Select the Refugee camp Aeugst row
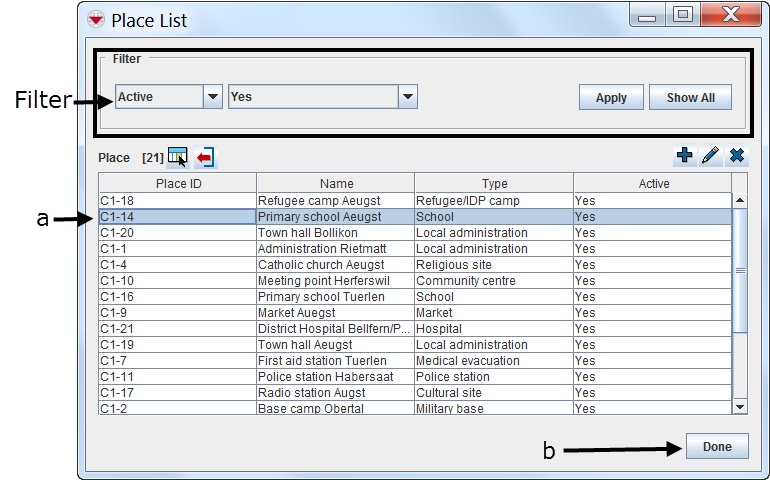The width and height of the screenshot is (770, 480). tap(336, 201)
